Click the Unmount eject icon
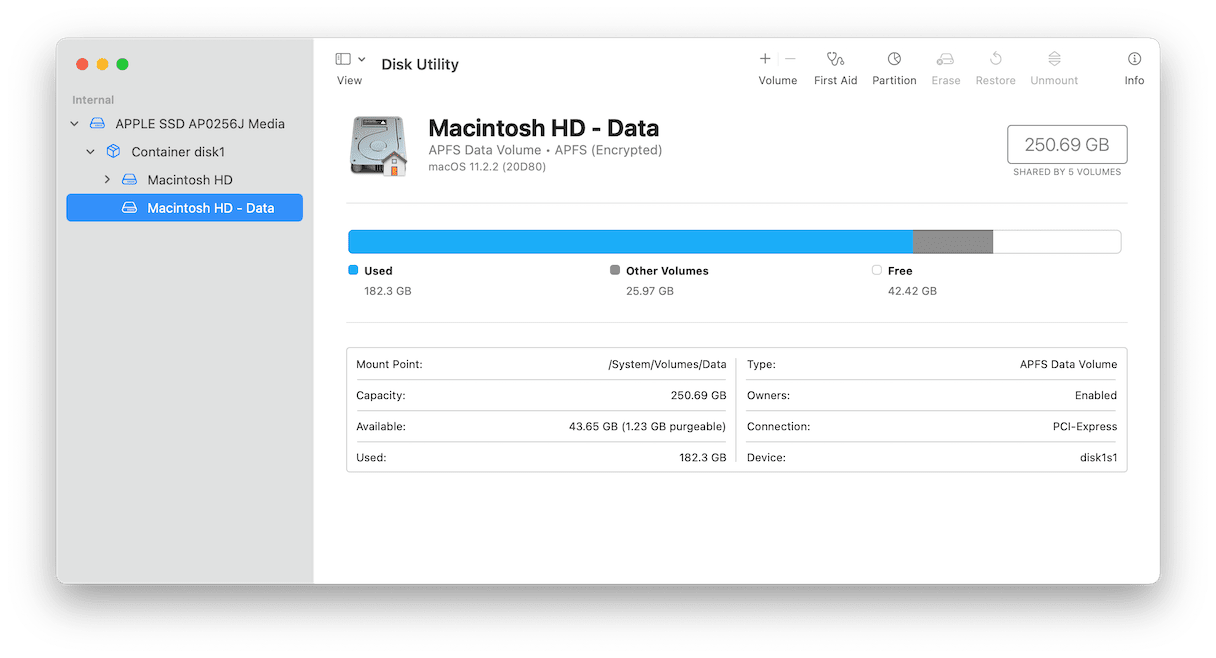Viewport: 1216px width, 658px height. tap(1054, 59)
